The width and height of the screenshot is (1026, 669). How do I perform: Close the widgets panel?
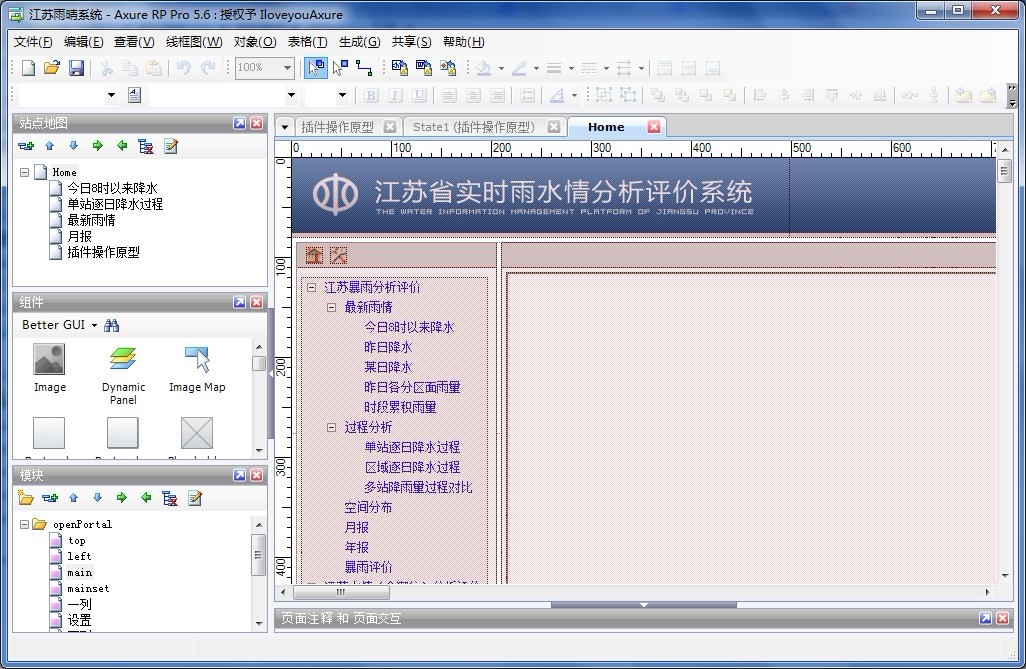click(x=256, y=302)
